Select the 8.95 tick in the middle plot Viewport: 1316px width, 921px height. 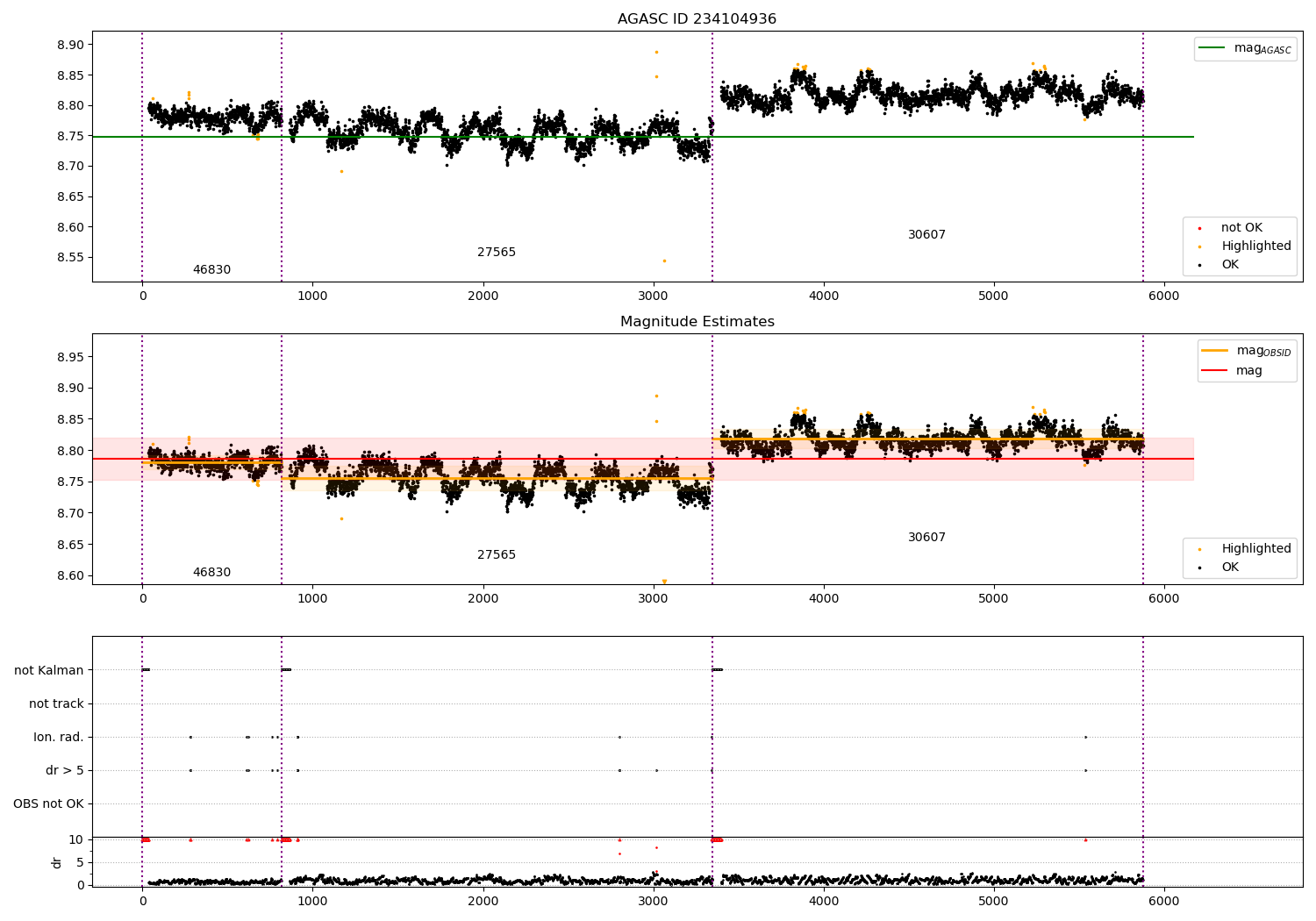click(69, 358)
